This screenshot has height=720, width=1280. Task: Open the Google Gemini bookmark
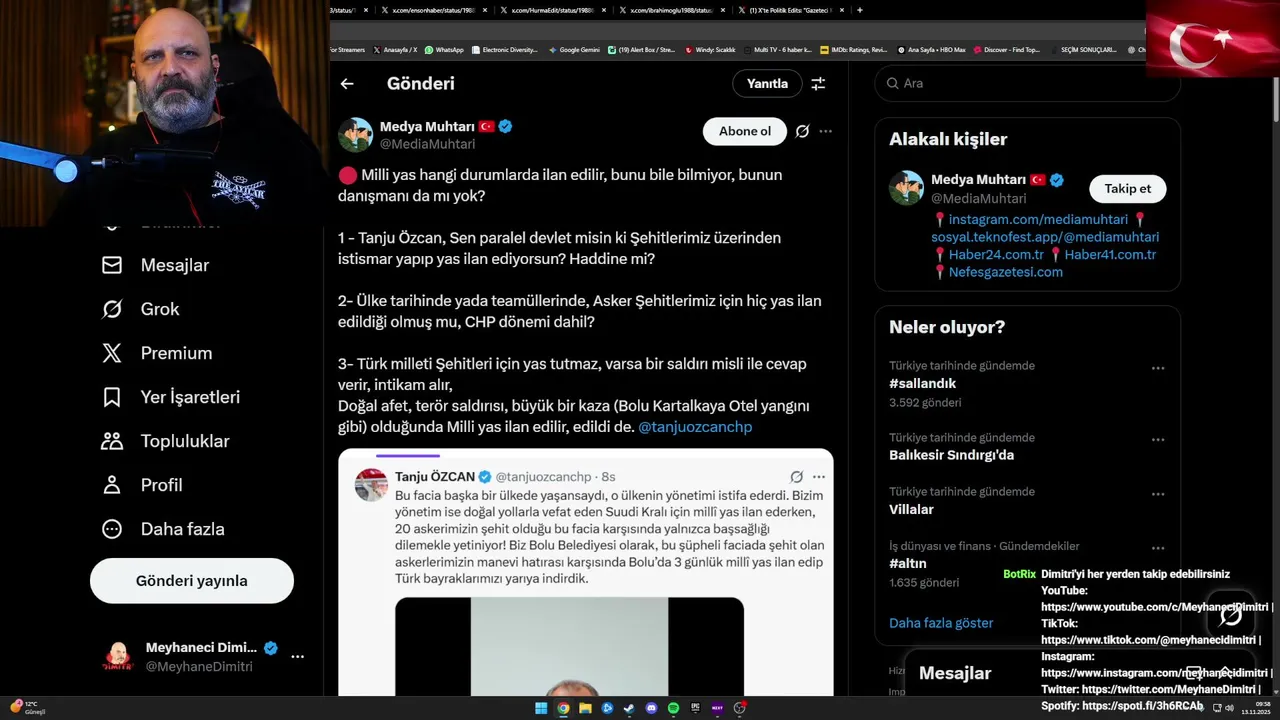click(573, 50)
